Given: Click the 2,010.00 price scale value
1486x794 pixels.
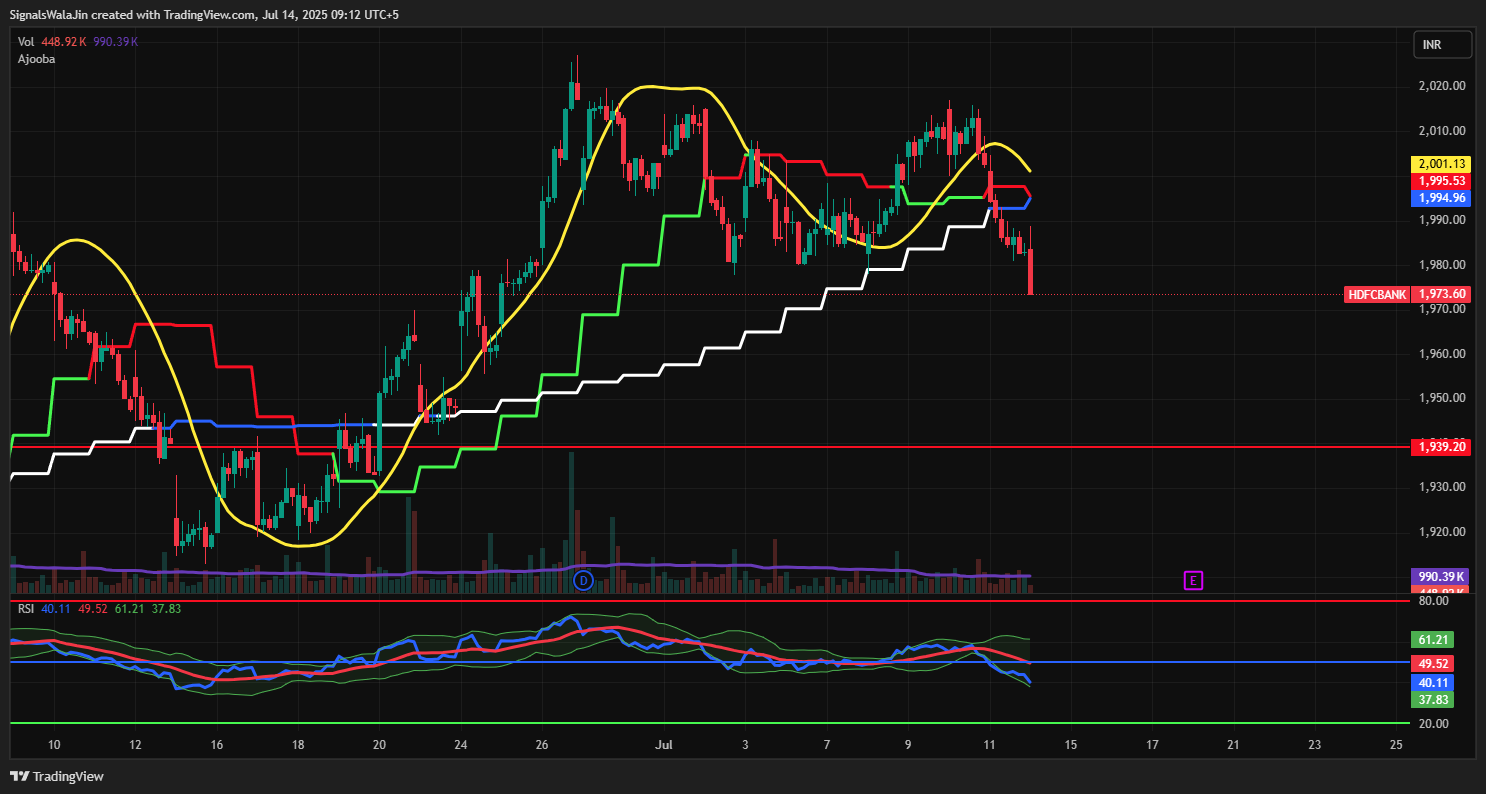Looking at the screenshot, I should 1442,131.
